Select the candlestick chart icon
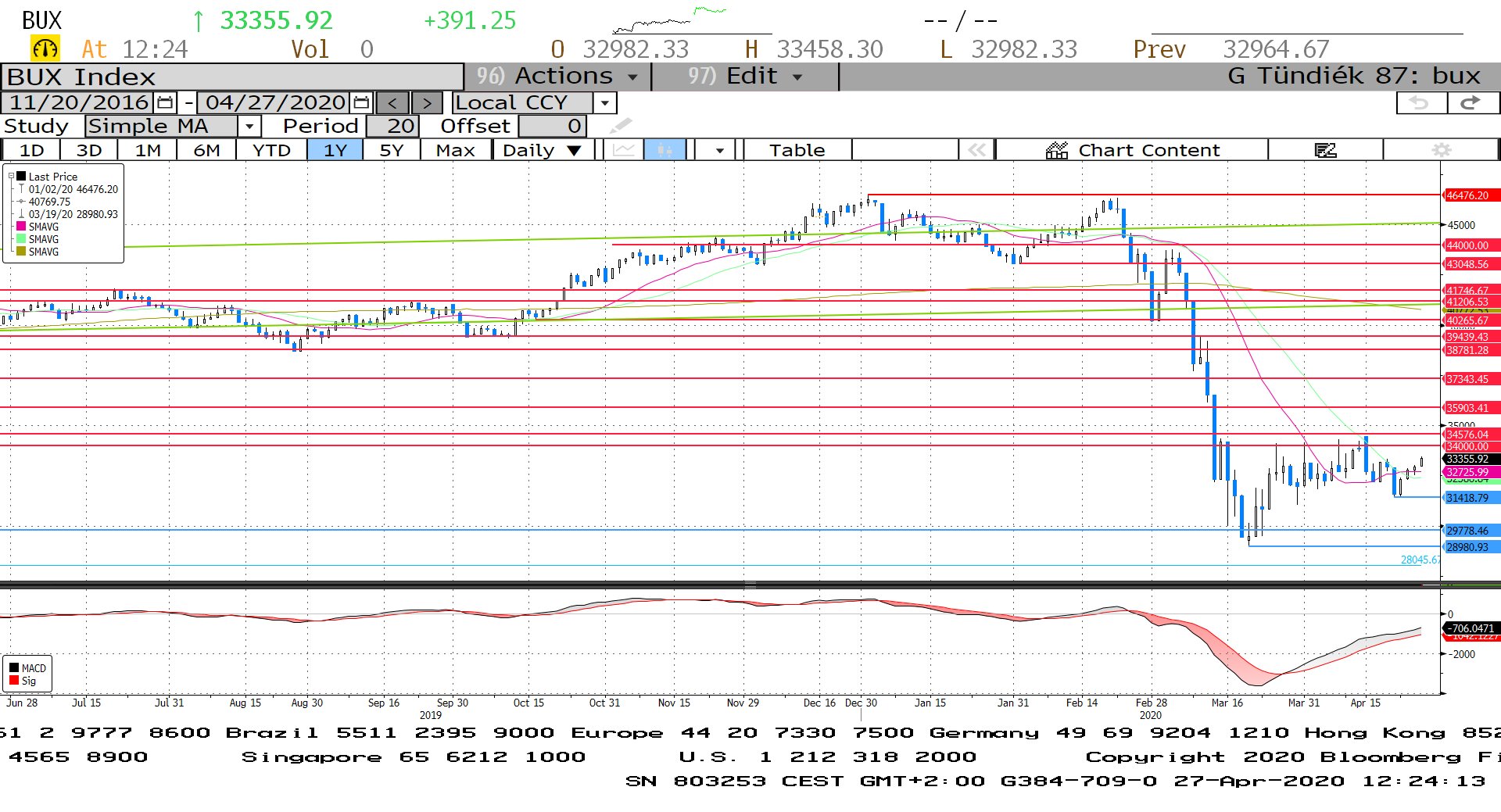The height and width of the screenshot is (812, 1501). (x=665, y=150)
